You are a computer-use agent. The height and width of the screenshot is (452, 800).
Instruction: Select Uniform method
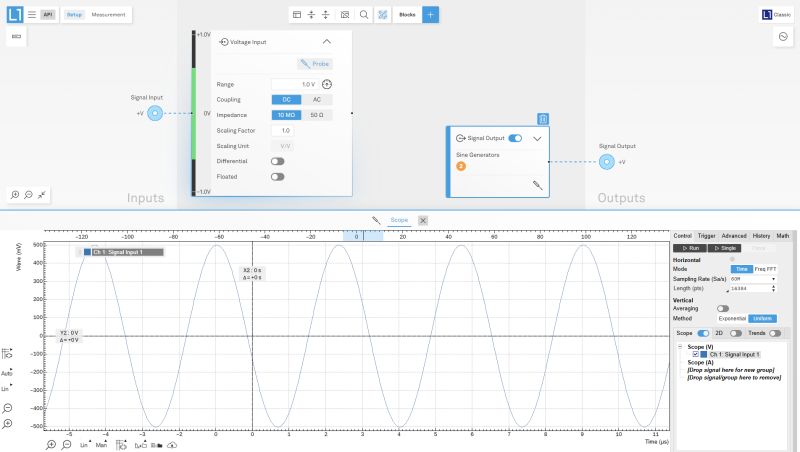[762, 318]
